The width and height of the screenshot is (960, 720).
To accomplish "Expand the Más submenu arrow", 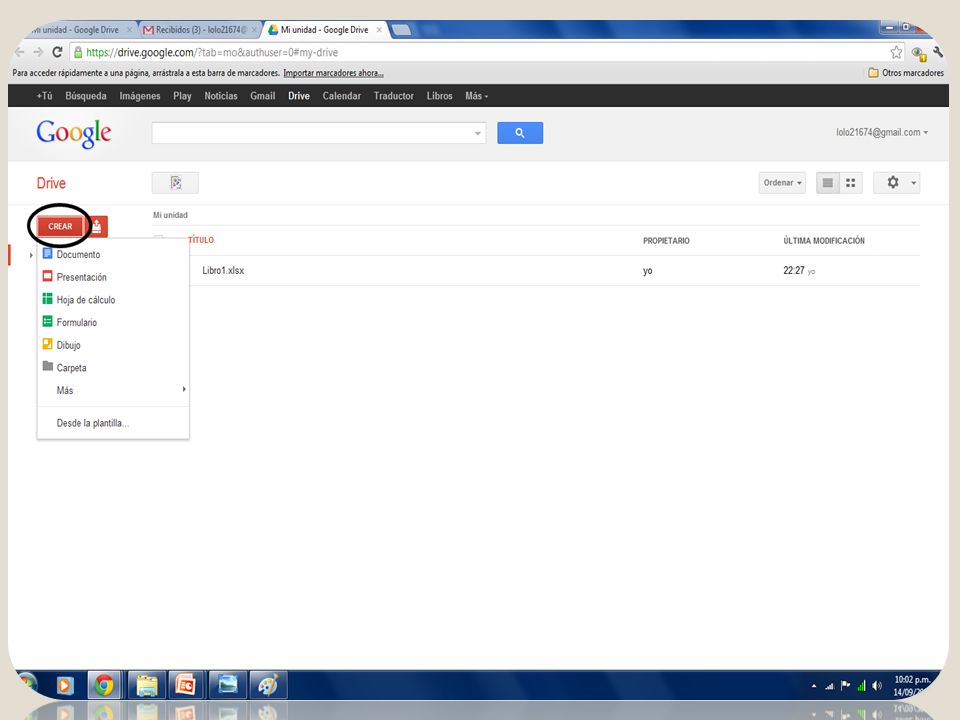I will point(184,389).
